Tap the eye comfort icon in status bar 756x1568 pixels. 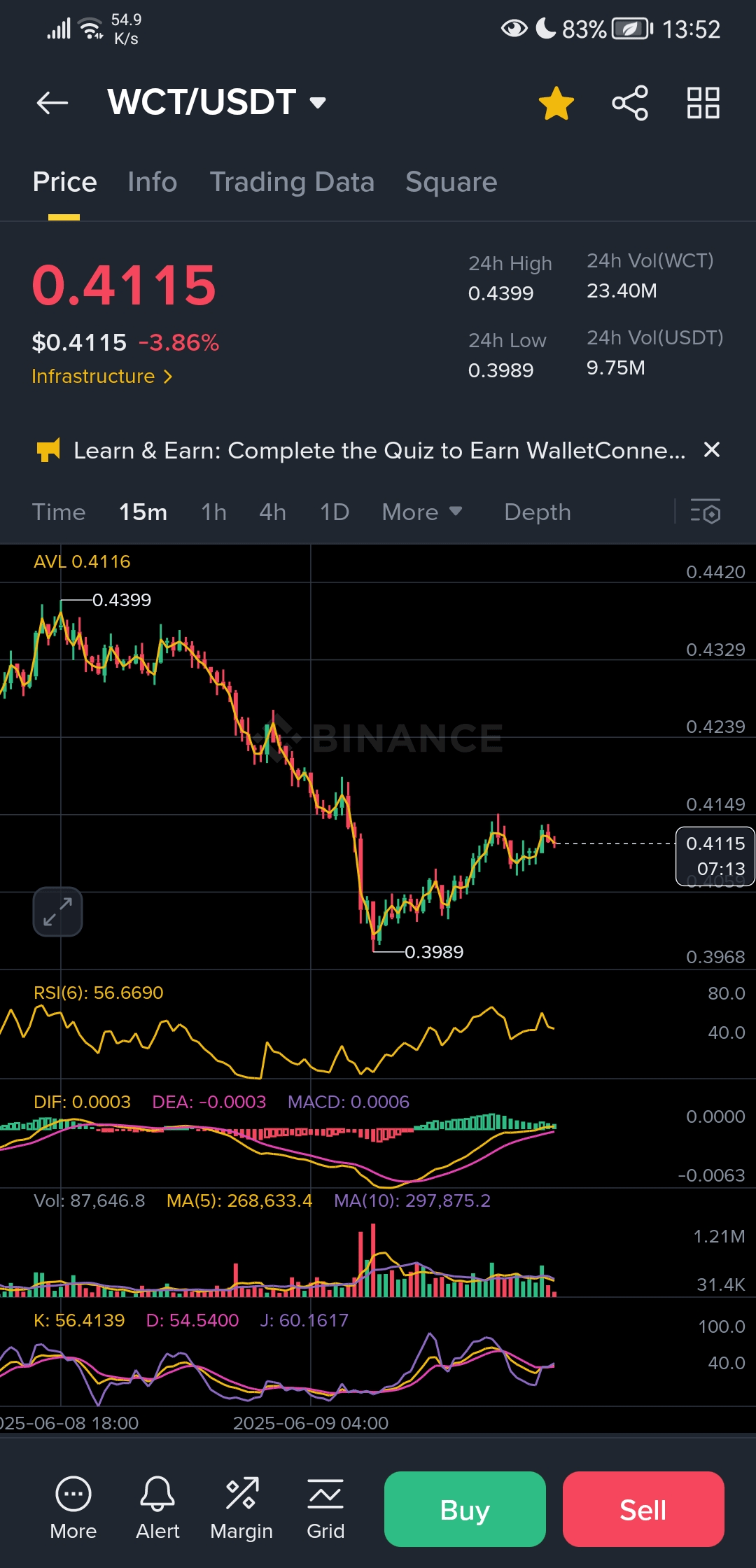click(x=514, y=29)
